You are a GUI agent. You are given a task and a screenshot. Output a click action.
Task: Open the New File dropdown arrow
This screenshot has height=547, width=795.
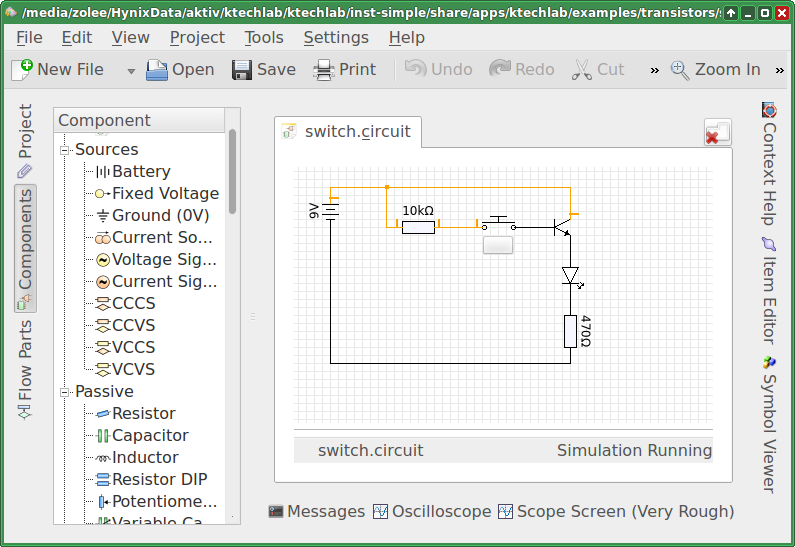click(x=131, y=70)
